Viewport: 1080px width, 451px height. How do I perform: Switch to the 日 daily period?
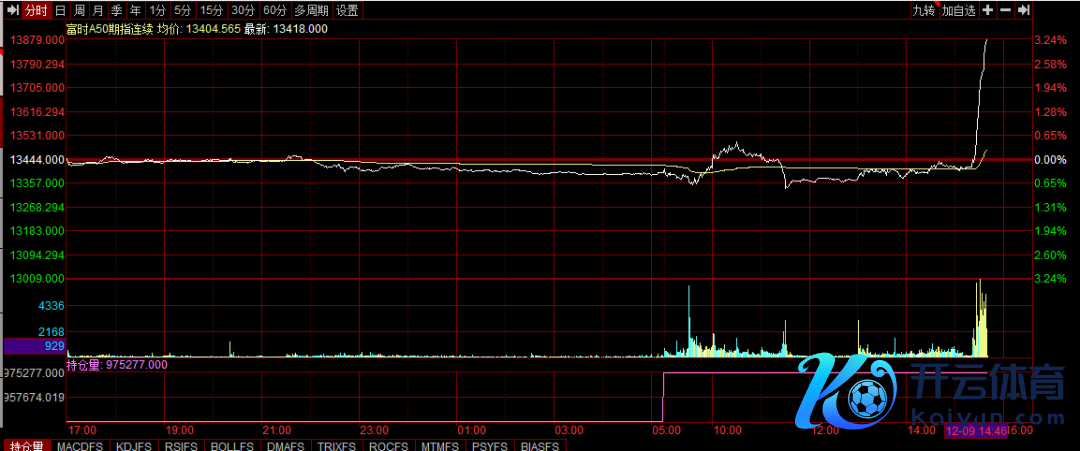coord(61,11)
